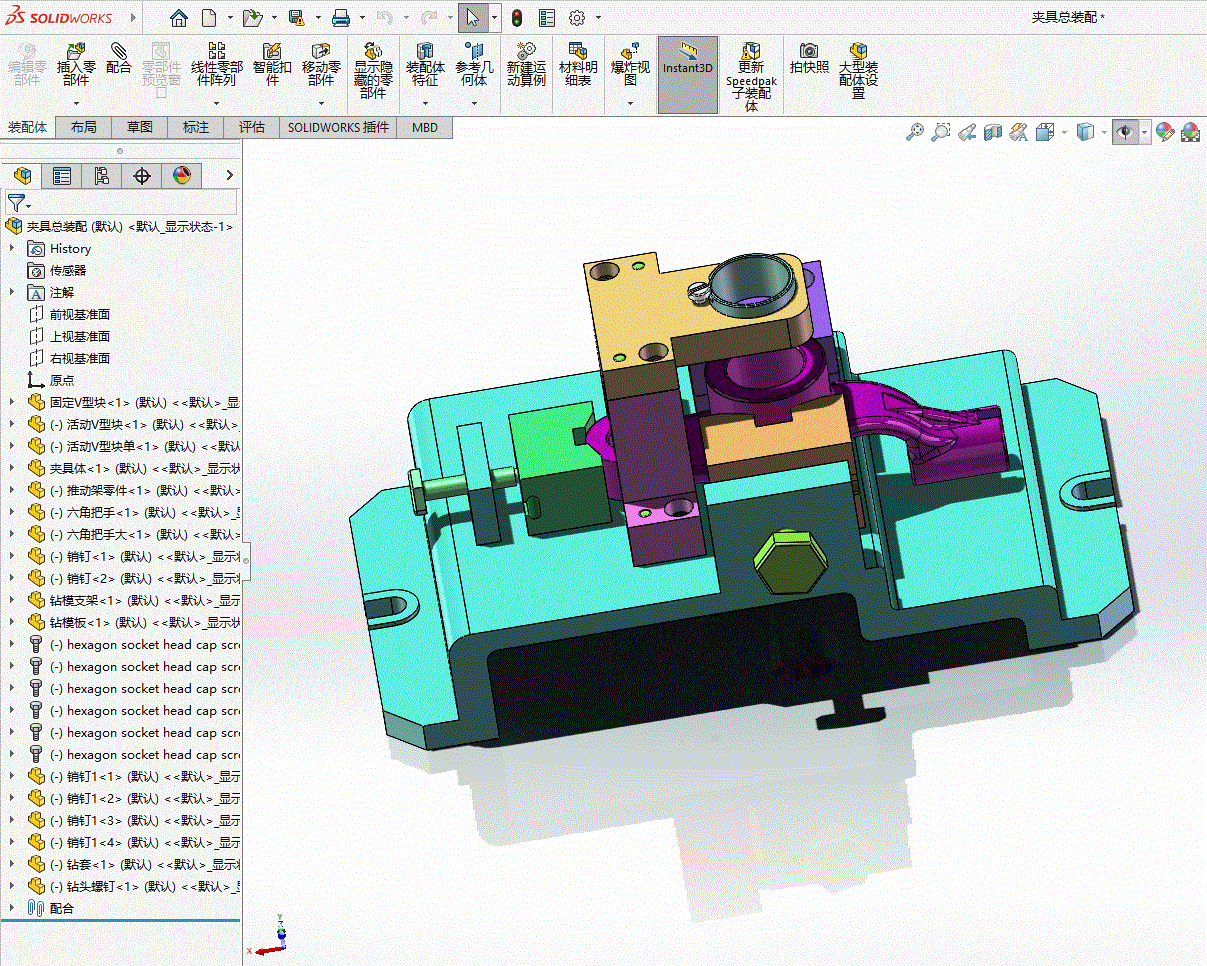The image size is (1207, 966).
Task: Click the 配合 mate paperclip tool
Action: pos(119,59)
